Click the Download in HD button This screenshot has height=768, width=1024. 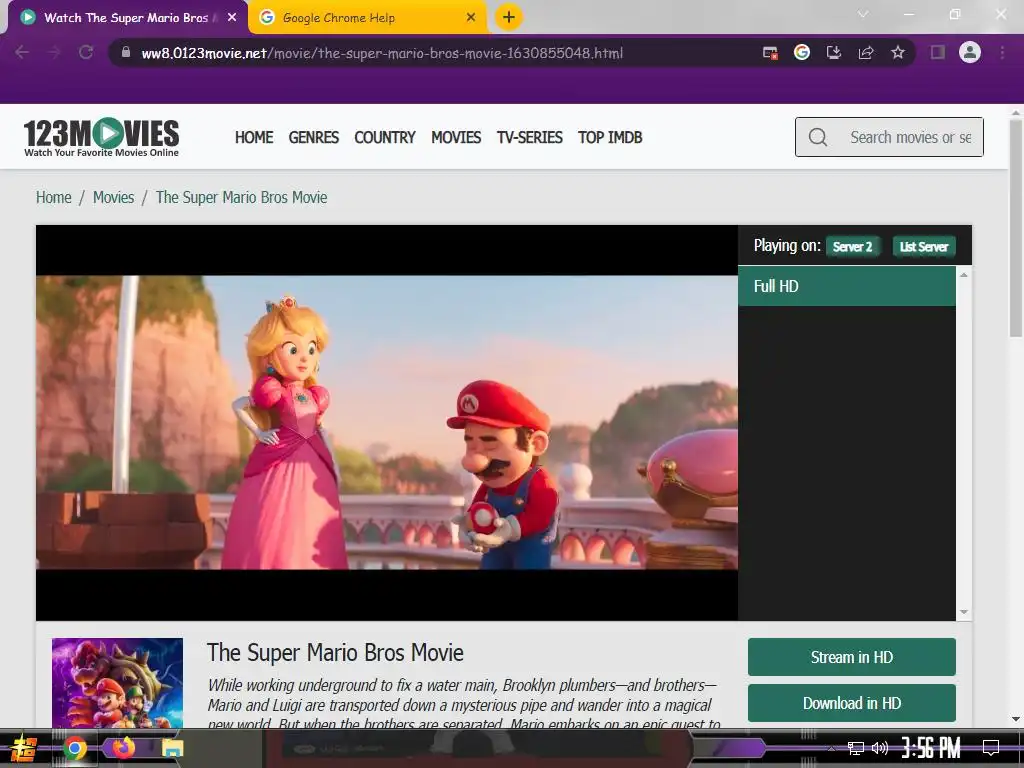pyautogui.click(x=852, y=703)
